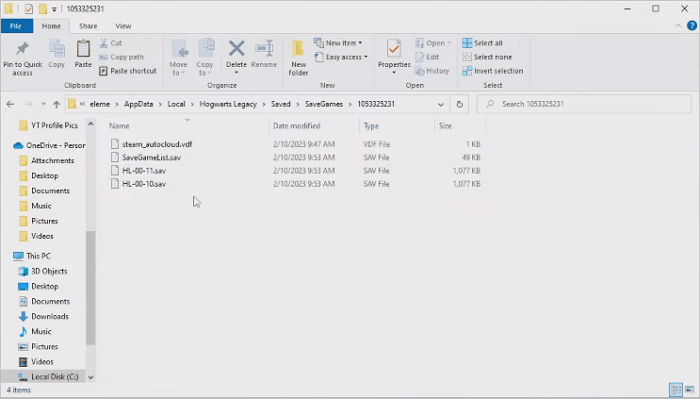Go up one folder level
The height and width of the screenshot is (399, 700).
coord(56,104)
